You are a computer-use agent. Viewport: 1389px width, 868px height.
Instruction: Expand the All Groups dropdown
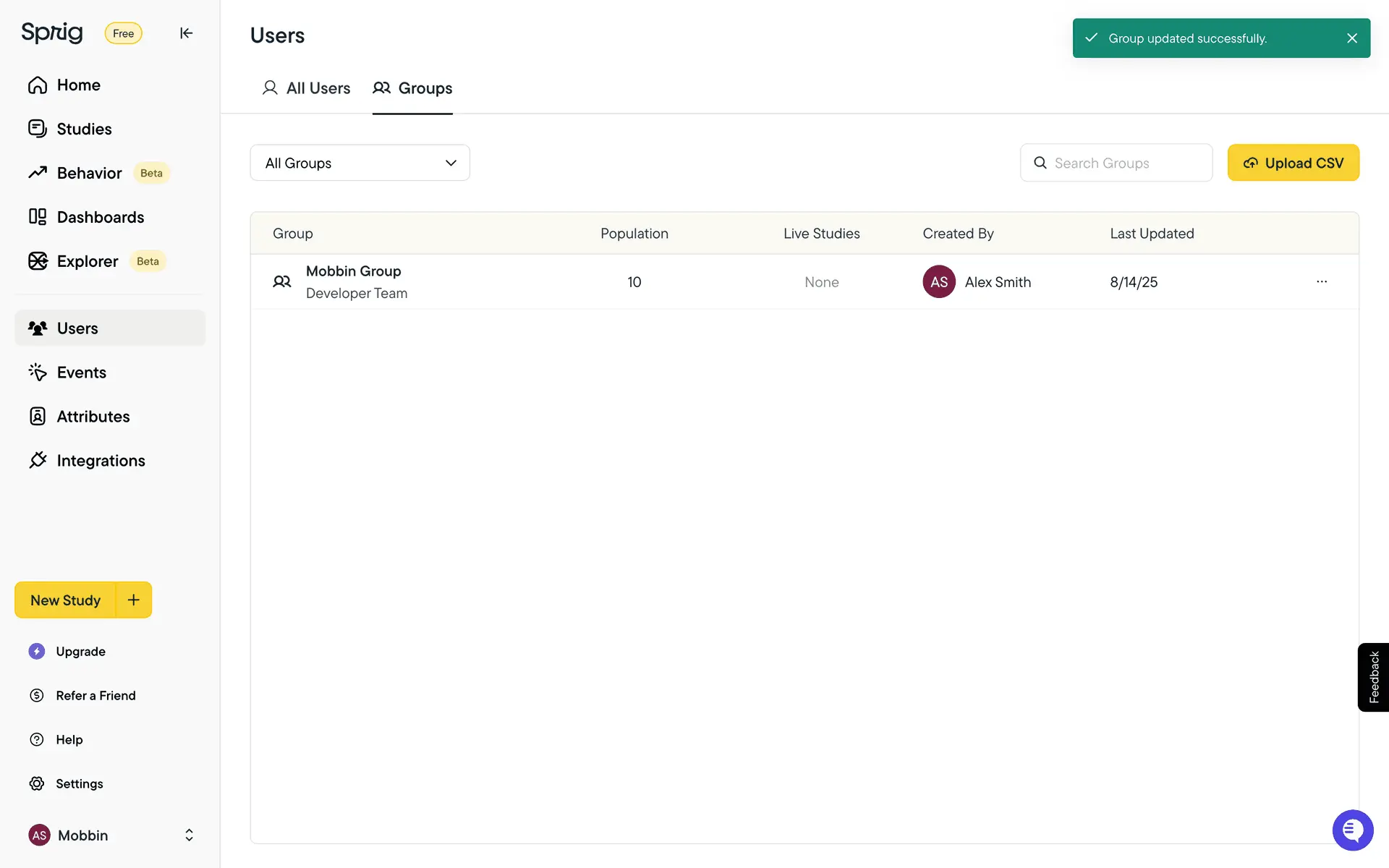point(360,163)
